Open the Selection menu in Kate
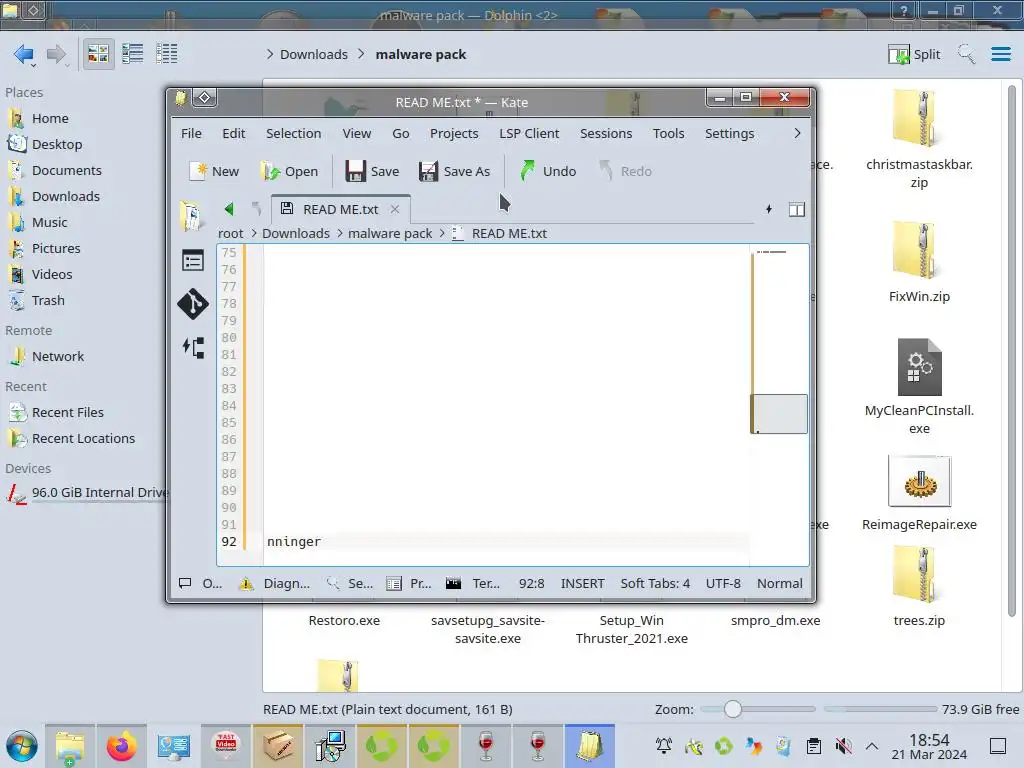 click(x=293, y=133)
